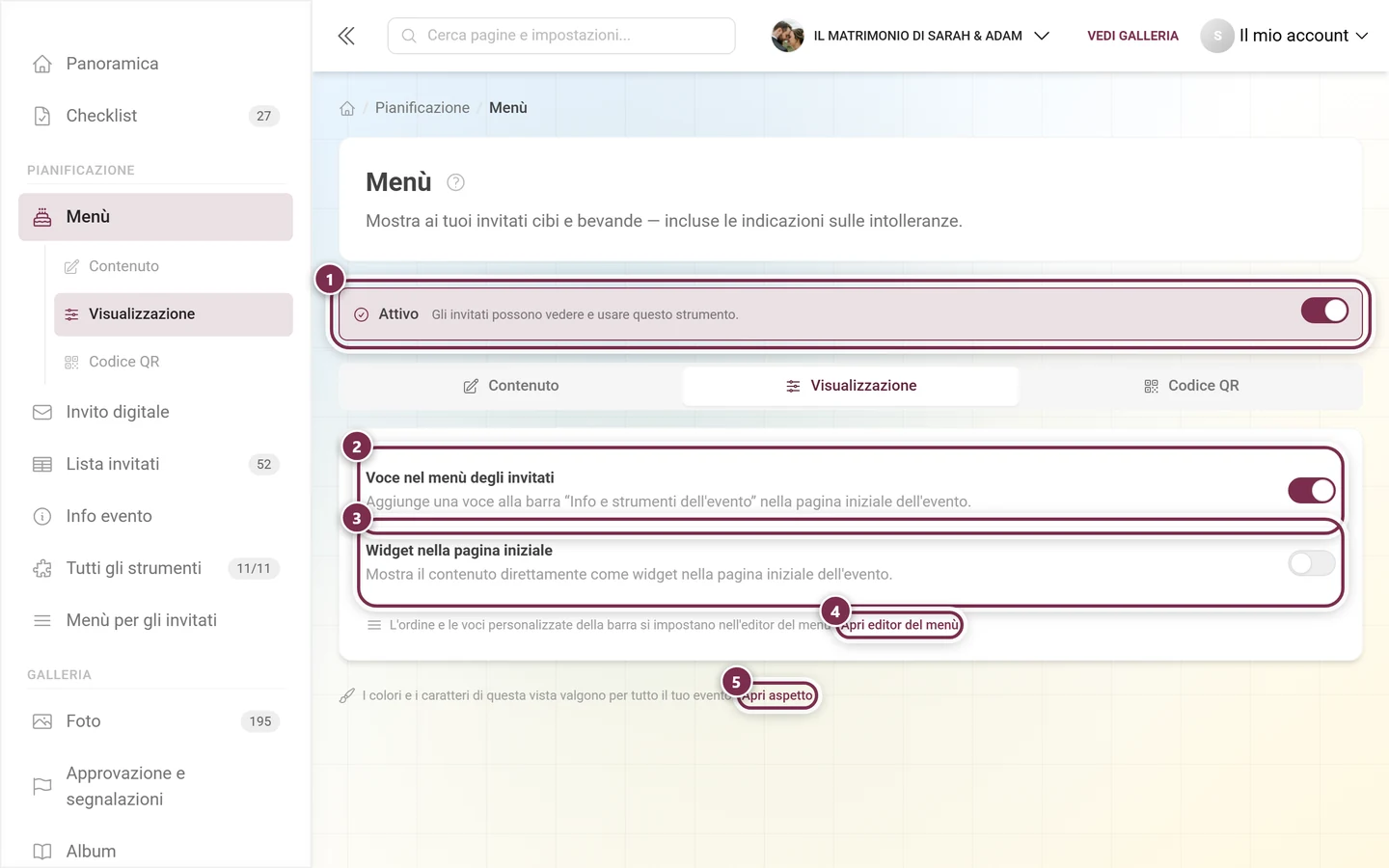Click the Tutti gli strumenti puzzle icon
1389x868 pixels.
[x=42, y=568]
